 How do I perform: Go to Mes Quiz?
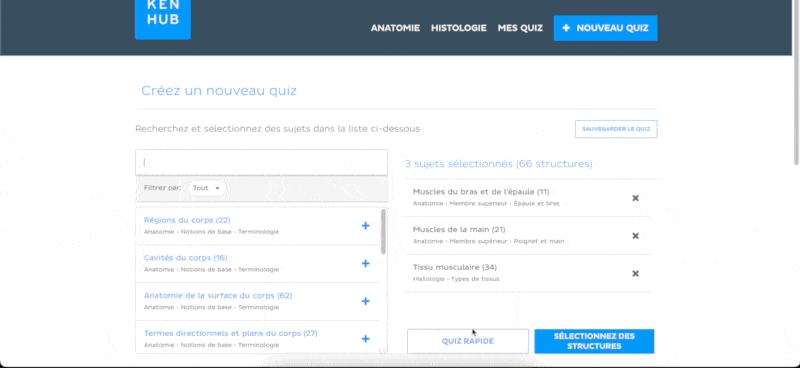(x=520, y=28)
